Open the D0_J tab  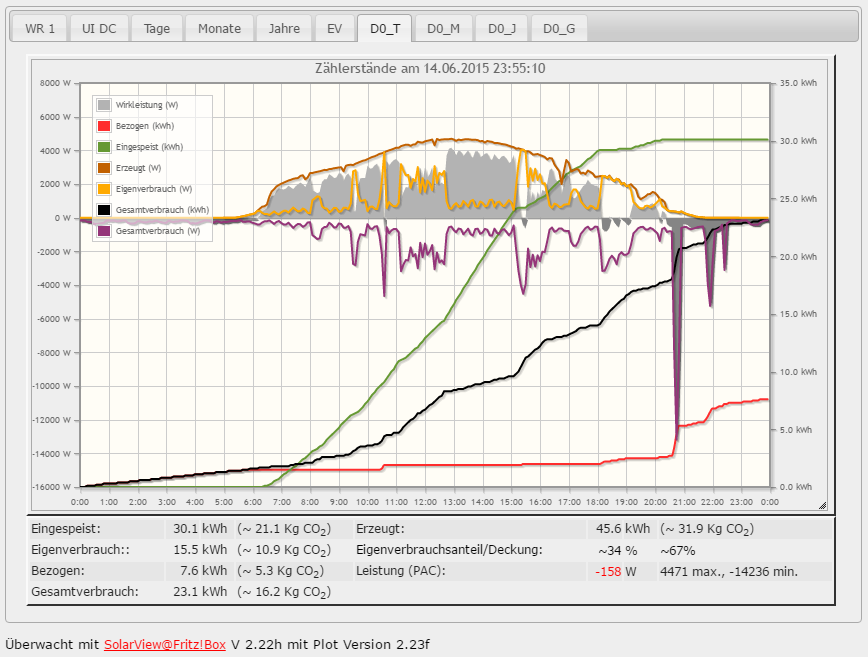[502, 28]
